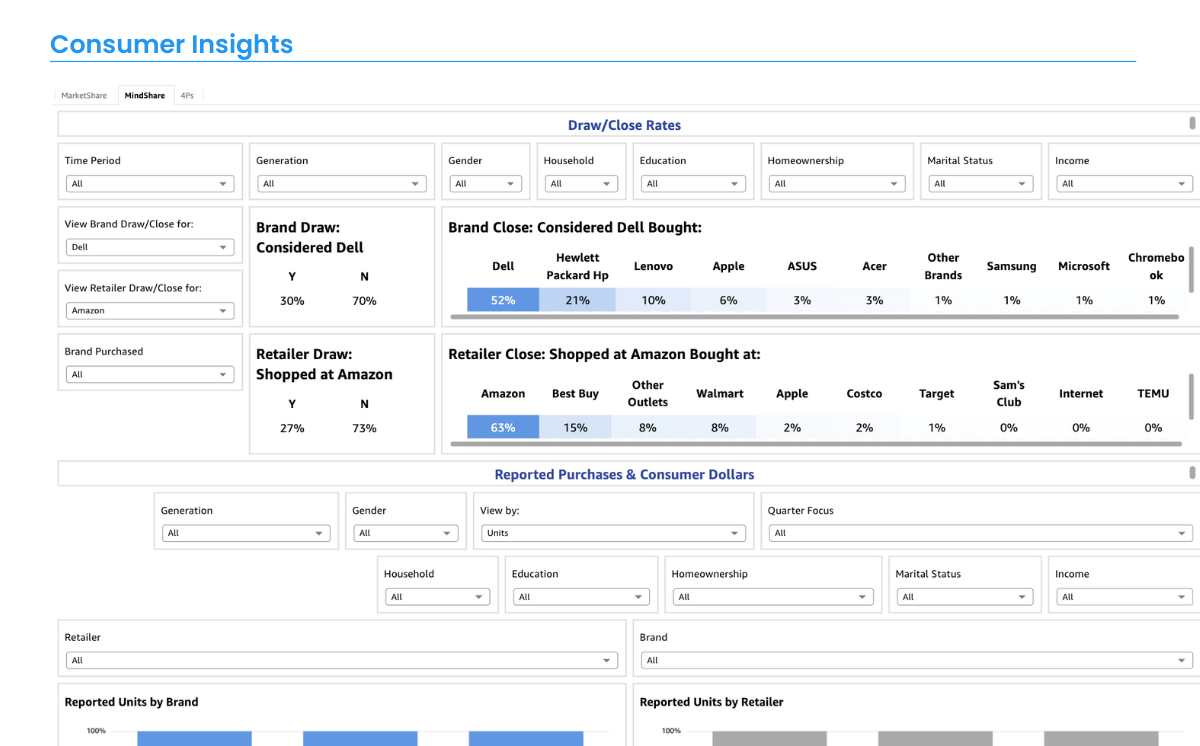1200x746 pixels.
Task: Open the Retailer filter dropdown
Action: 342,660
